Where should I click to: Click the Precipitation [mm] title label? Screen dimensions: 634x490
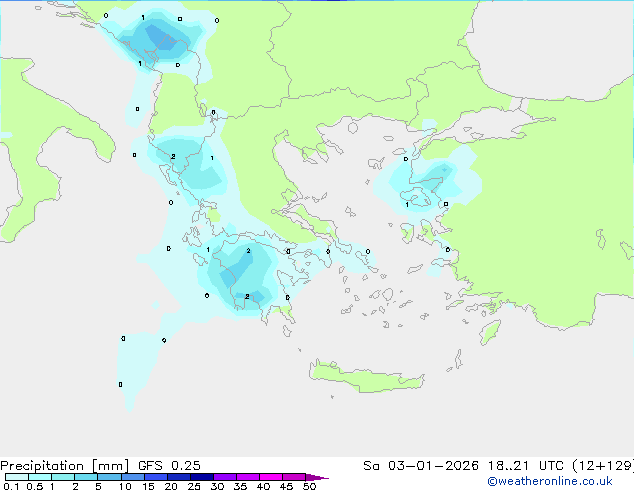tap(61, 466)
